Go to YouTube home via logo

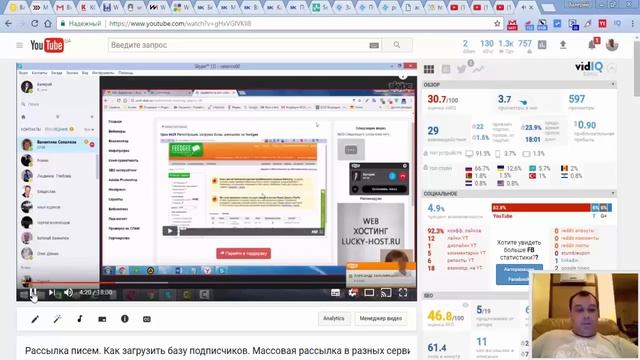[47, 45]
